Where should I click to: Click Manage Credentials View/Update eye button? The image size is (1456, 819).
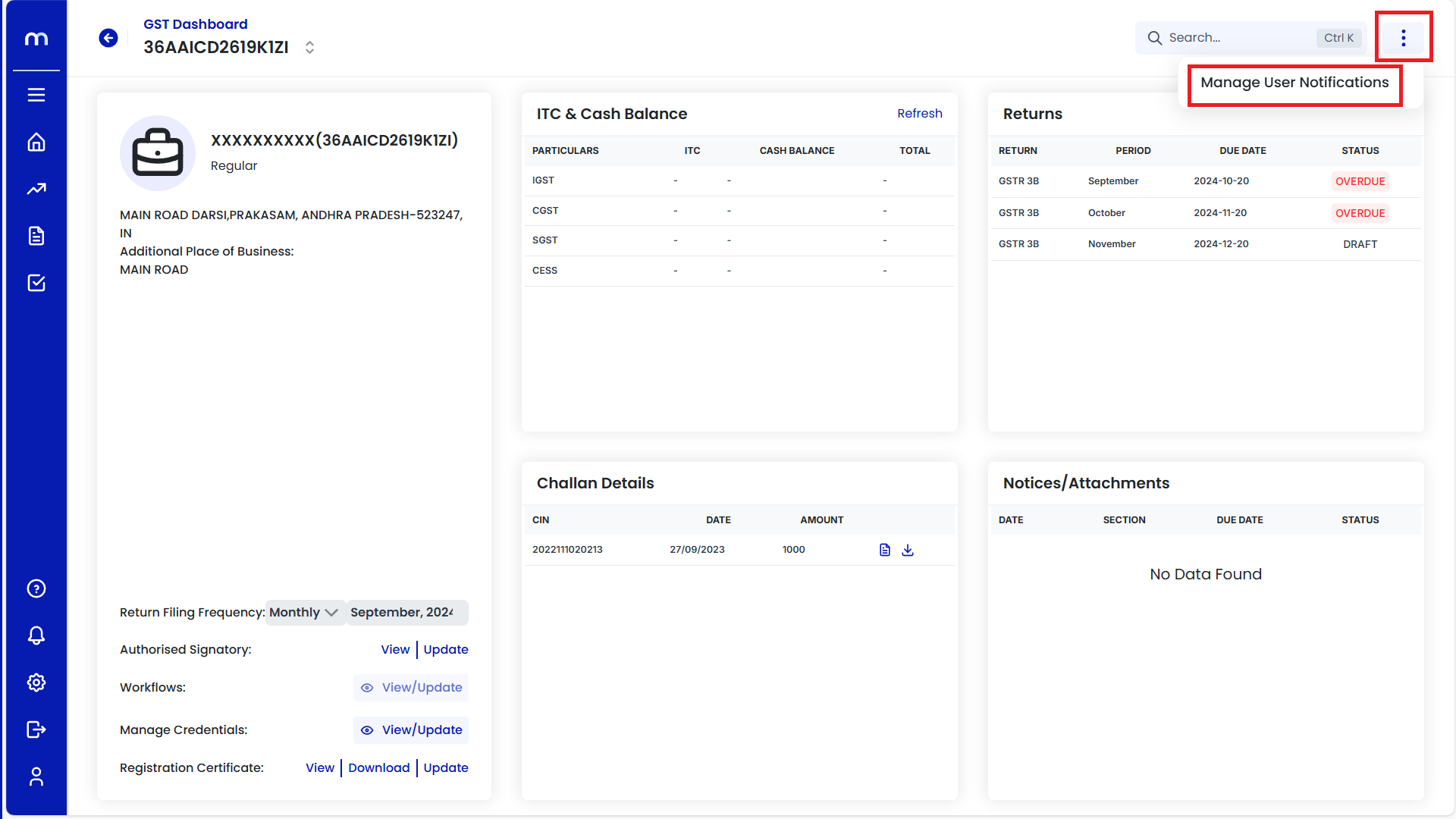point(411,730)
